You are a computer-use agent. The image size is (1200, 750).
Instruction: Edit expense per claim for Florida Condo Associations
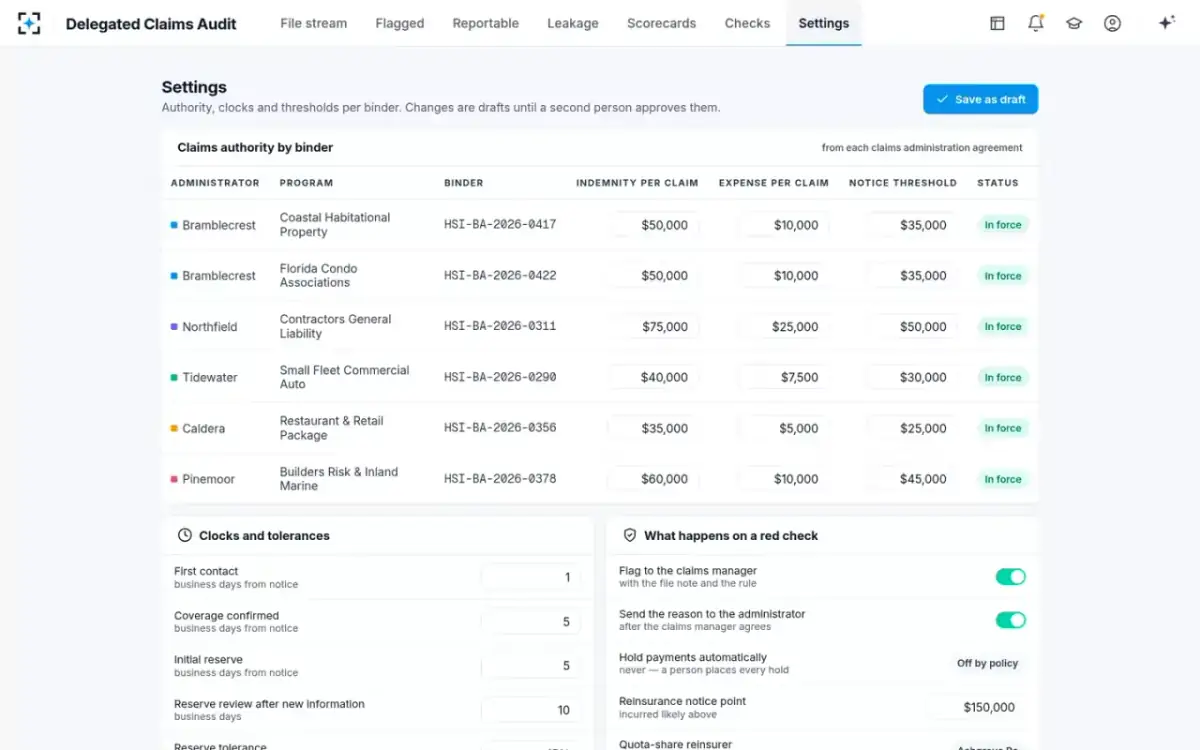point(784,276)
